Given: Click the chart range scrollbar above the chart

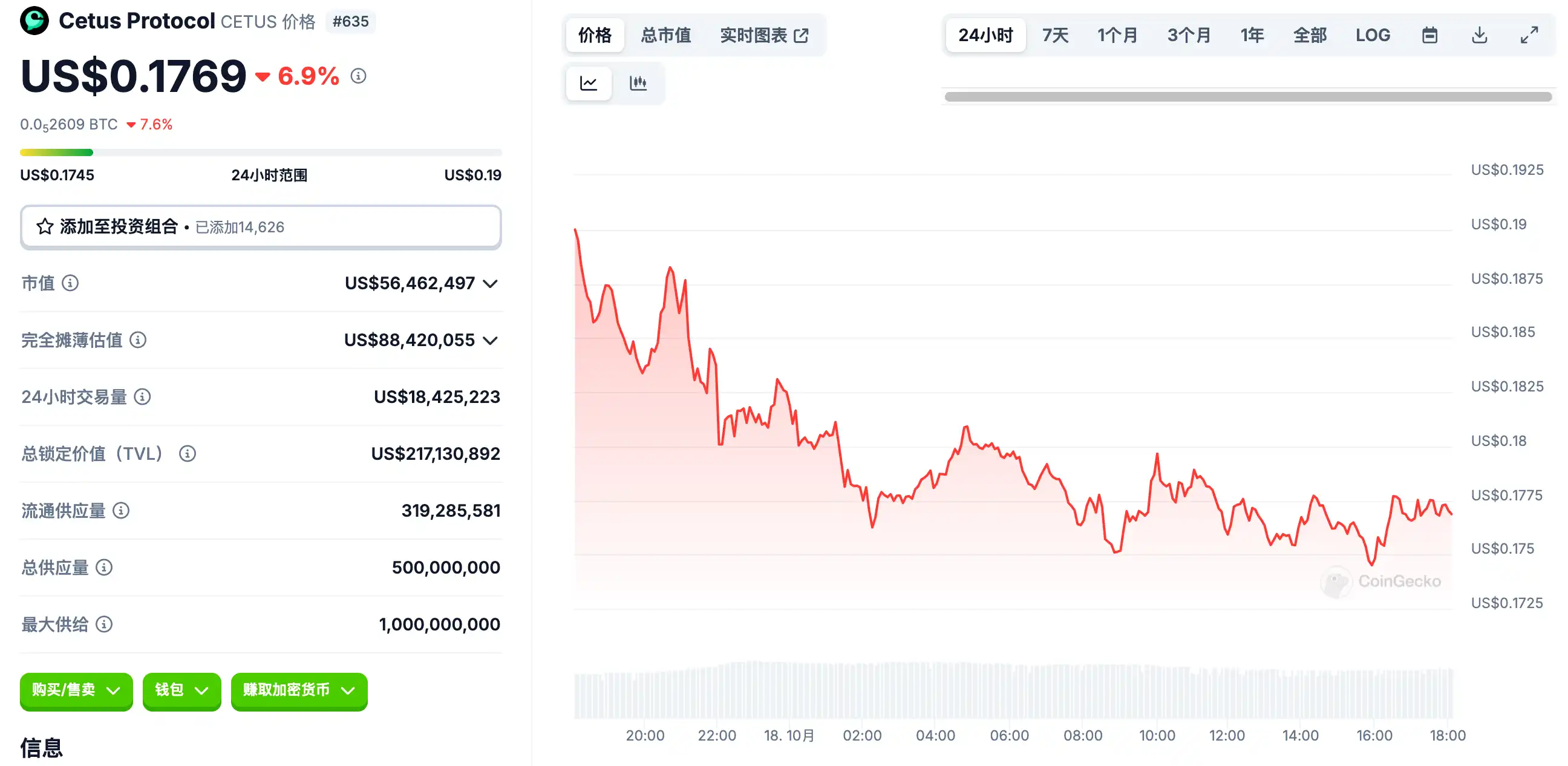Looking at the screenshot, I should coord(1248,97).
